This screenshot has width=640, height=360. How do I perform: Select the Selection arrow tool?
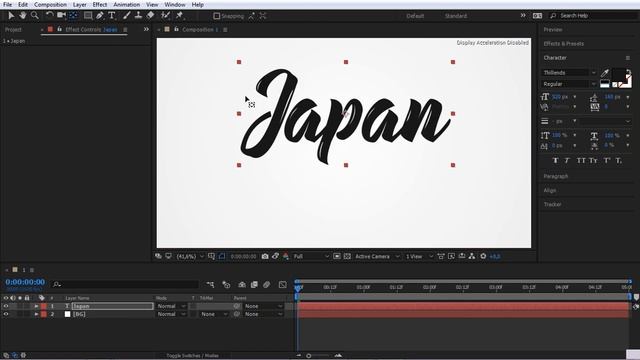(11, 16)
